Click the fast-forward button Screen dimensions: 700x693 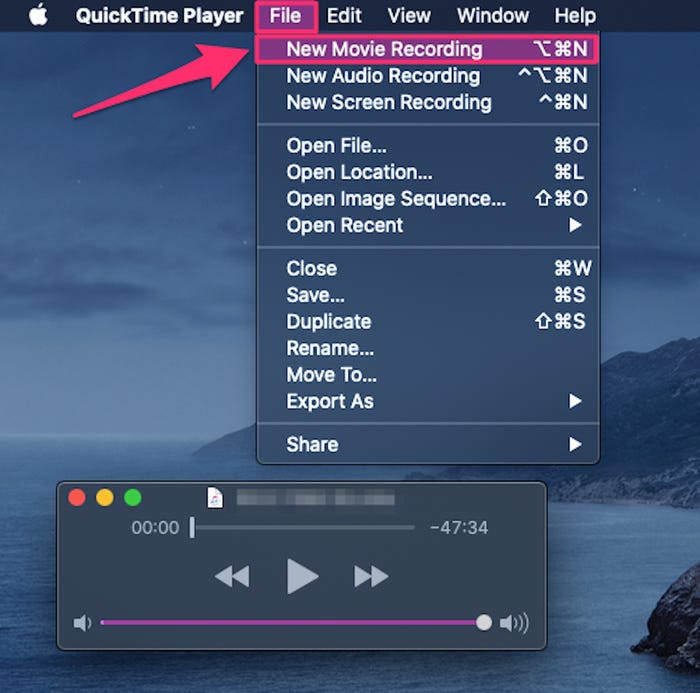tap(371, 576)
